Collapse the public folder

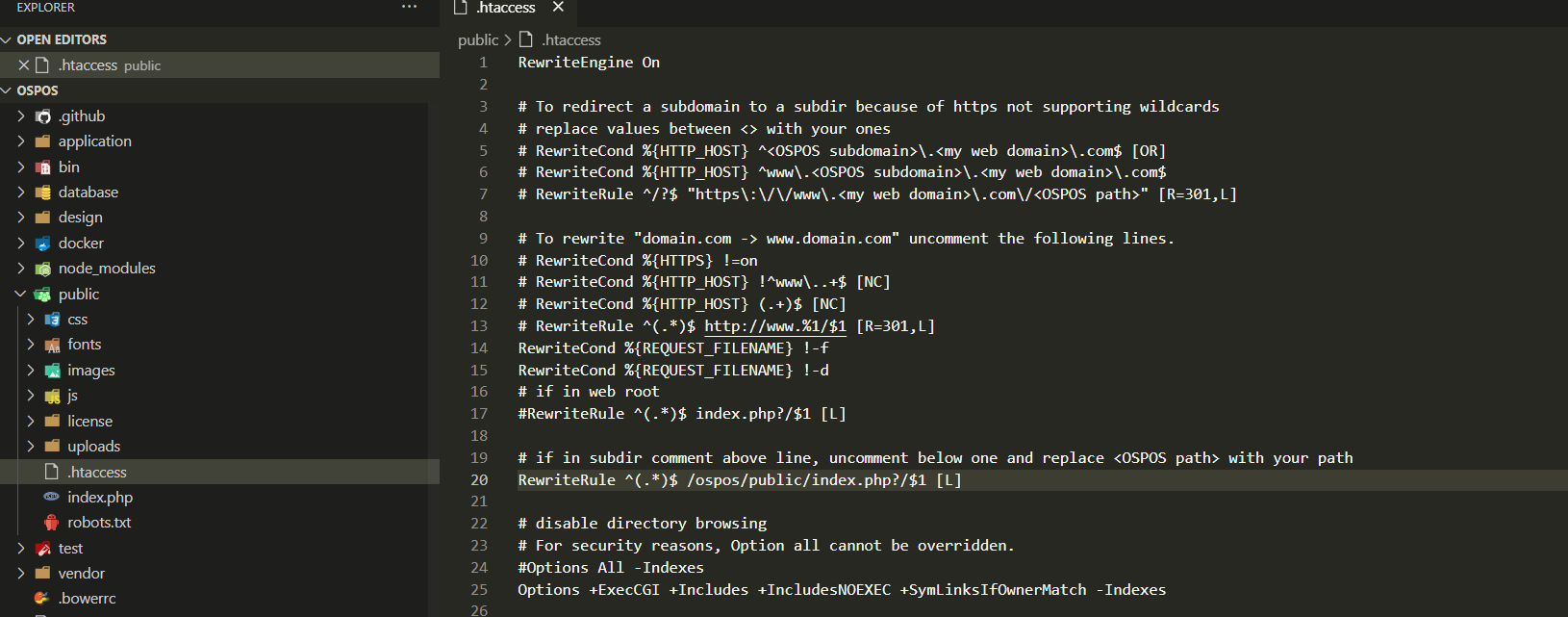[19, 294]
